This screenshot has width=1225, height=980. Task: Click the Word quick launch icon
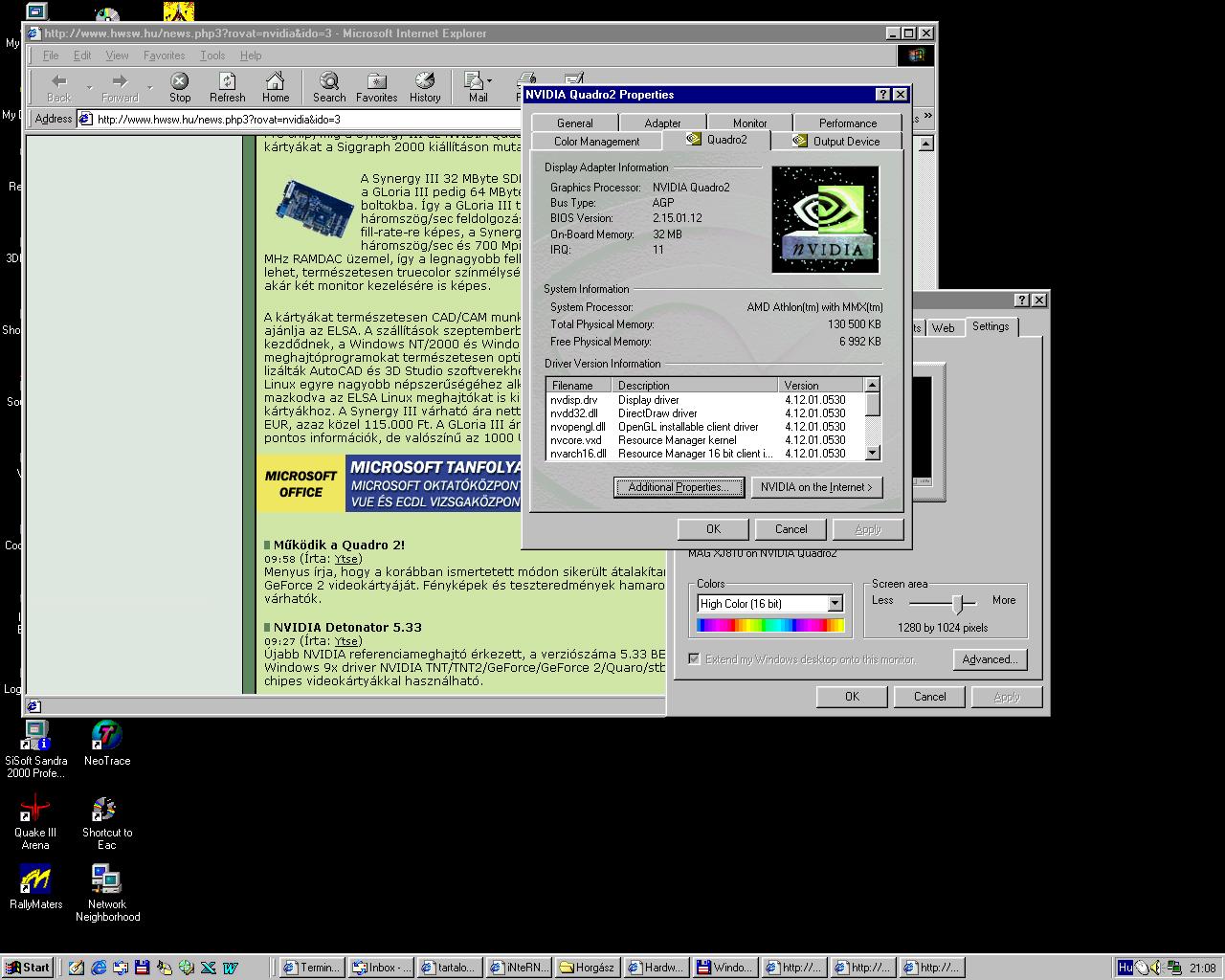[x=231, y=968]
